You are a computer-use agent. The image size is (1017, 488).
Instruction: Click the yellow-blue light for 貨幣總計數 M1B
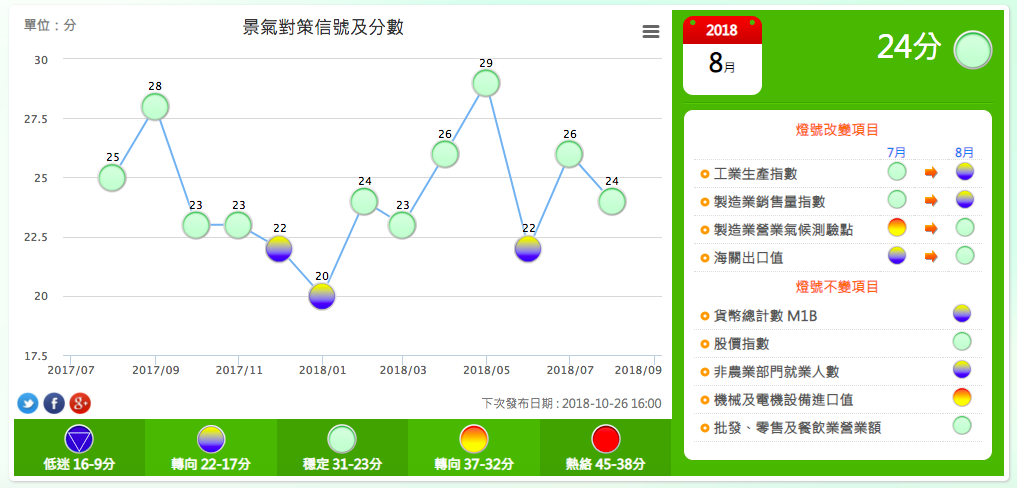962,313
